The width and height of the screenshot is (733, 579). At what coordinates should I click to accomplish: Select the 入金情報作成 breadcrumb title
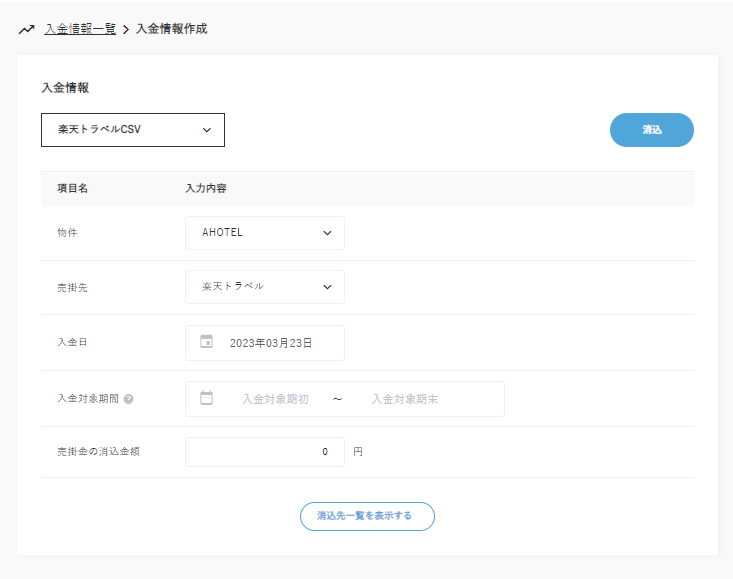tap(171, 29)
